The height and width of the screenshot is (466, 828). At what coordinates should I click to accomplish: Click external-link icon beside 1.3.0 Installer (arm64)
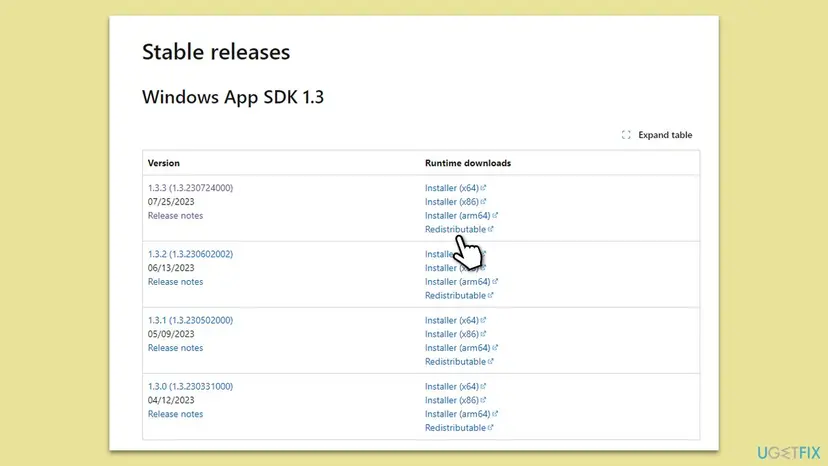click(x=495, y=413)
